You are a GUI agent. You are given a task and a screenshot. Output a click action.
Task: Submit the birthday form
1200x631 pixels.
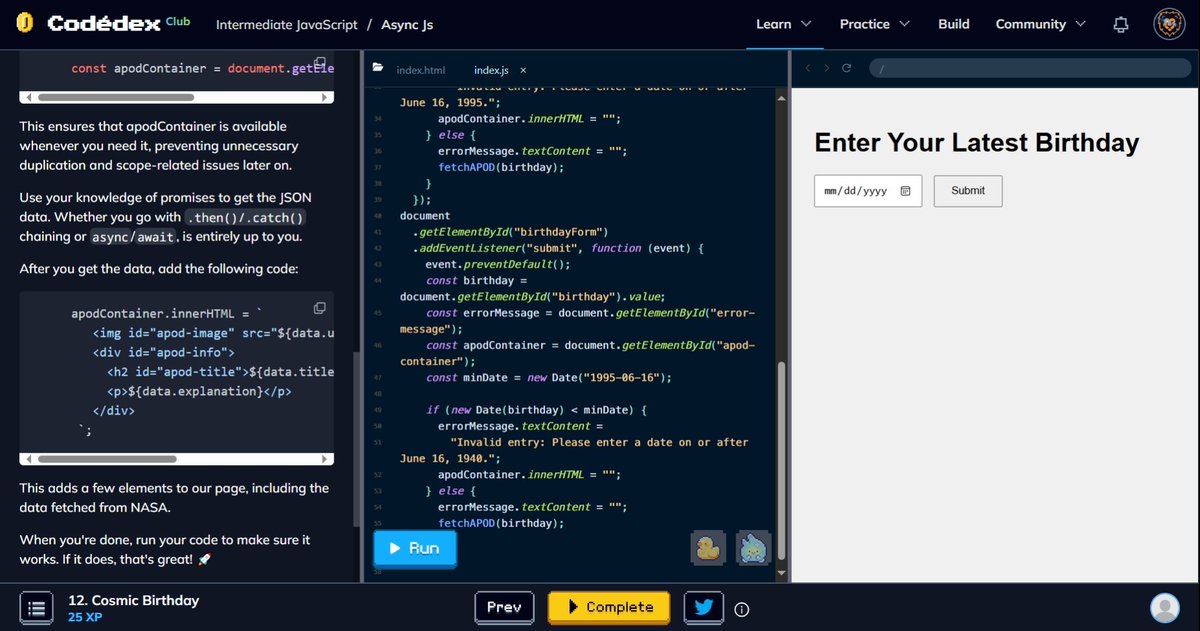point(968,191)
